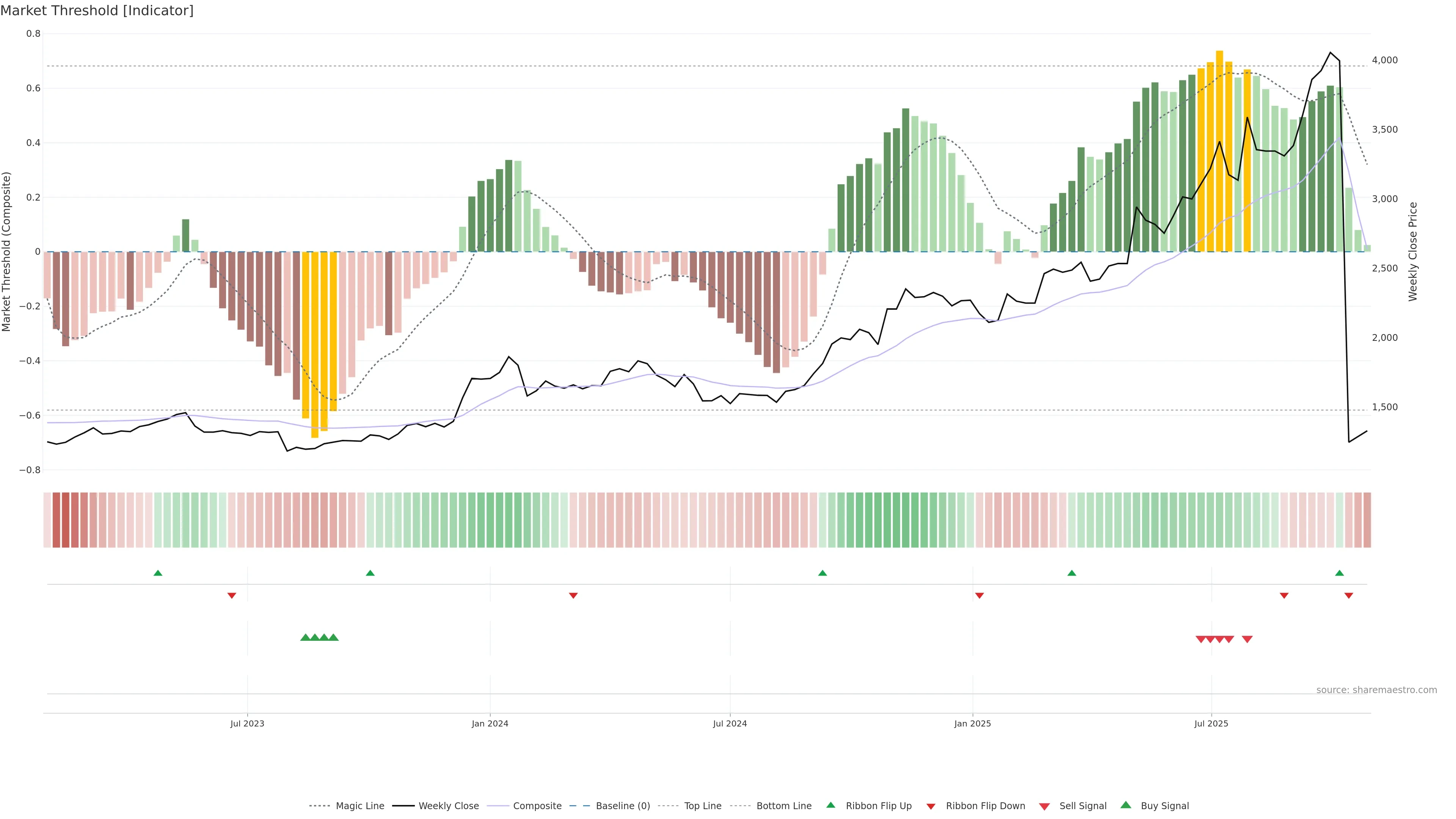The width and height of the screenshot is (1456, 819).
Task: Click the Ribbon Flip Down legend triangle
Action: (x=930, y=806)
